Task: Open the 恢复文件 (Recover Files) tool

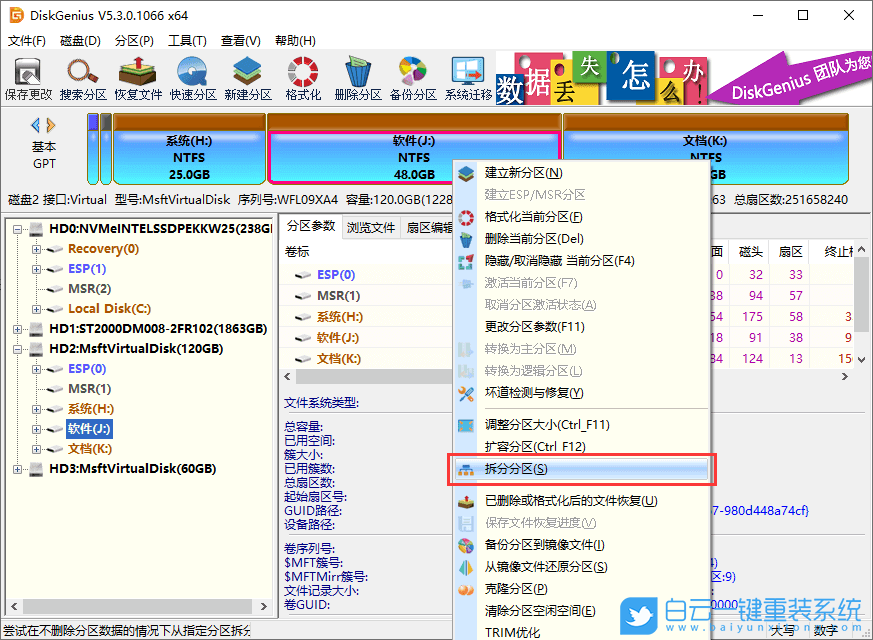Action: click(137, 77)
